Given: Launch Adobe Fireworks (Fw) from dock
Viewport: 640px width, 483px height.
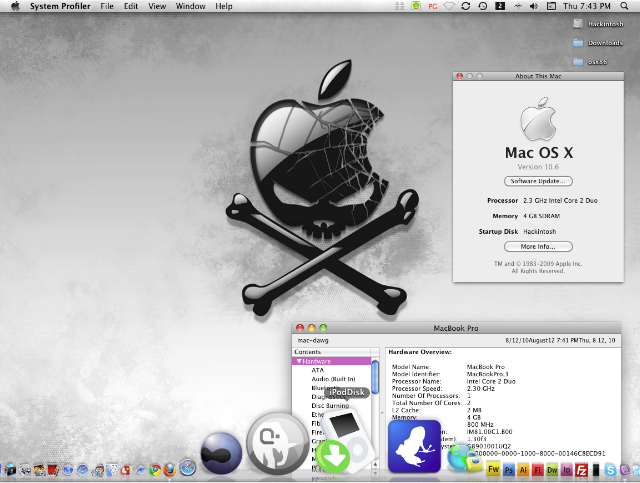Looking at the screenshot, I should [x=493, y=470].
